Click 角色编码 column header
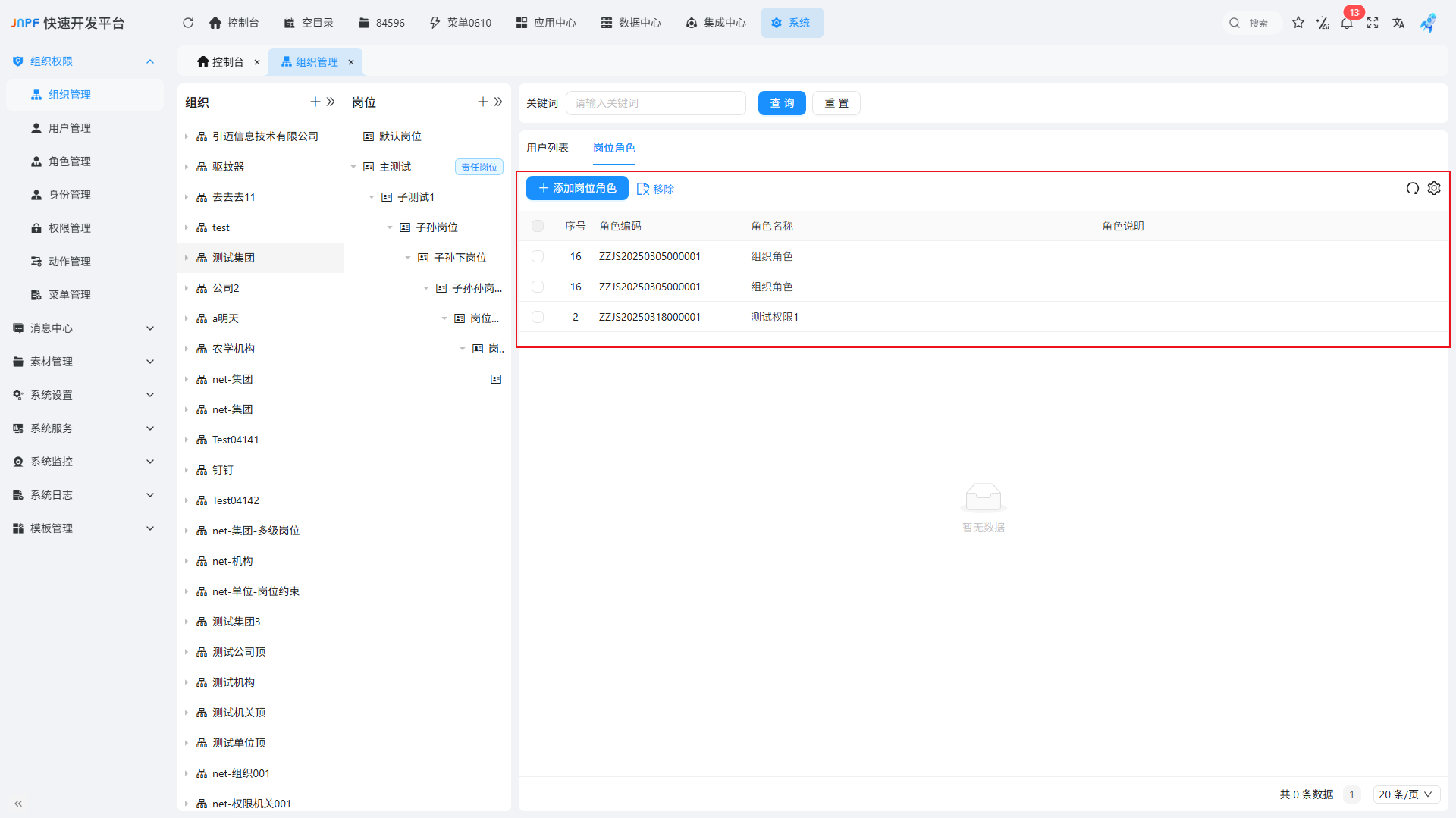This screenshot has height=818, width=1456. coord(620,226)
